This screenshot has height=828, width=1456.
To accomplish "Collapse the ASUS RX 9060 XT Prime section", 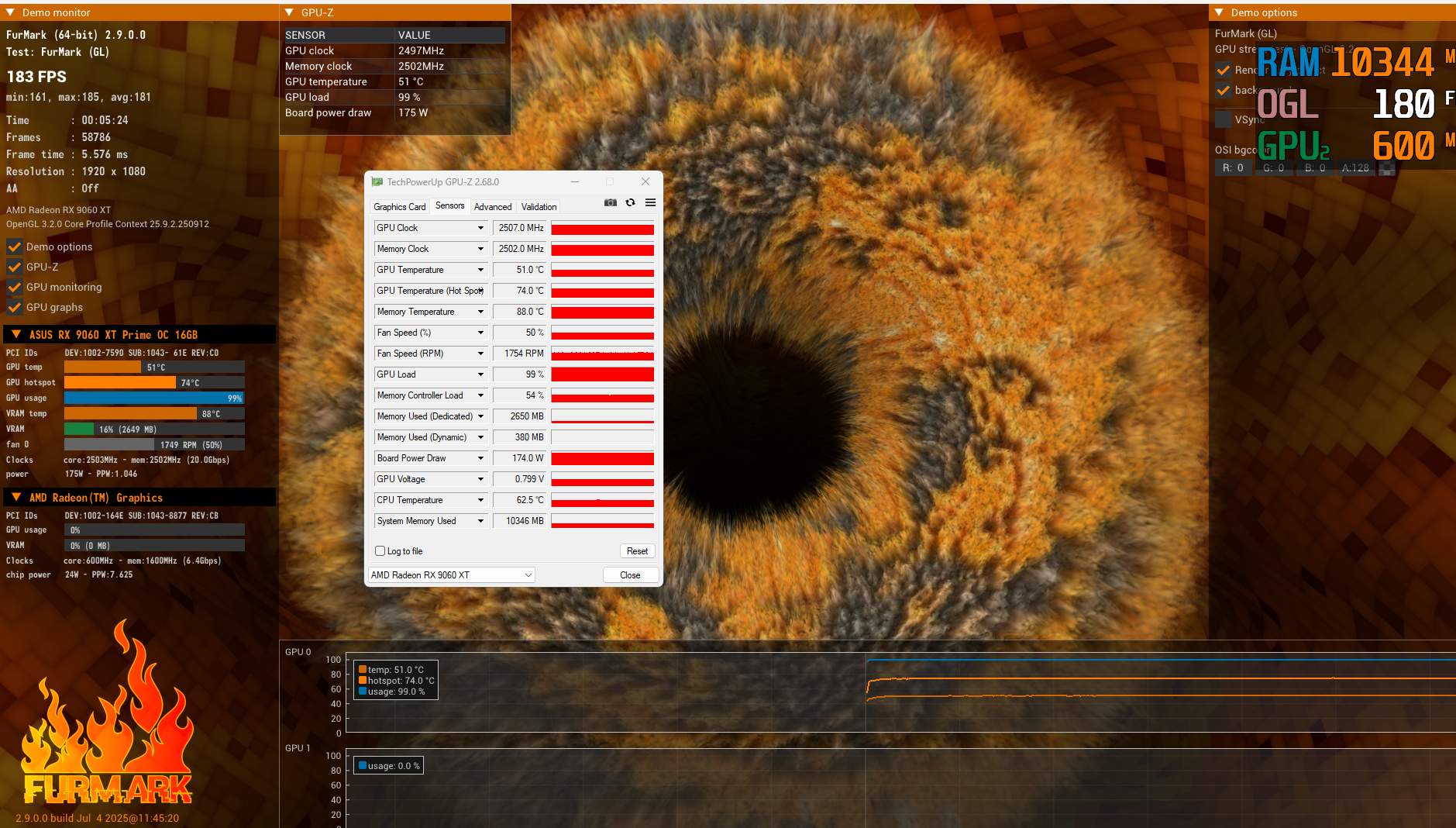I will 15,334.
